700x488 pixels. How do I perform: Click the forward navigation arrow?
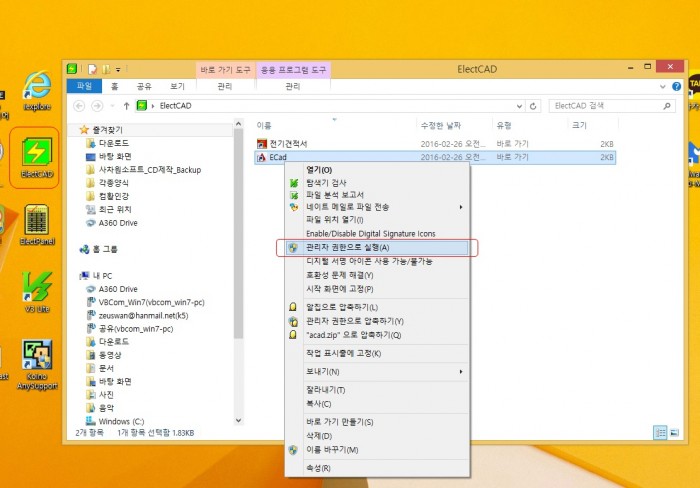click(x=97, y=106)
